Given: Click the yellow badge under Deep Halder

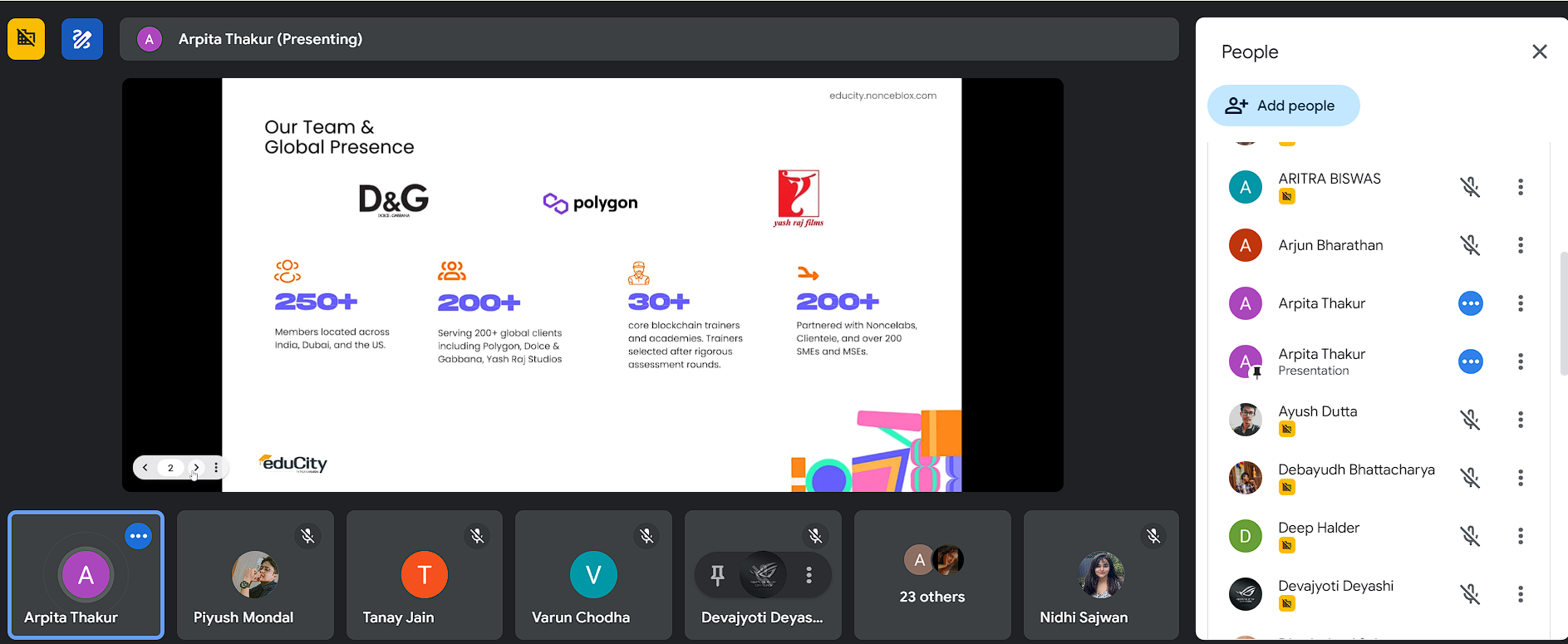Looking at the screenshot, I should pyautogui.click(x=1286, y=546).
